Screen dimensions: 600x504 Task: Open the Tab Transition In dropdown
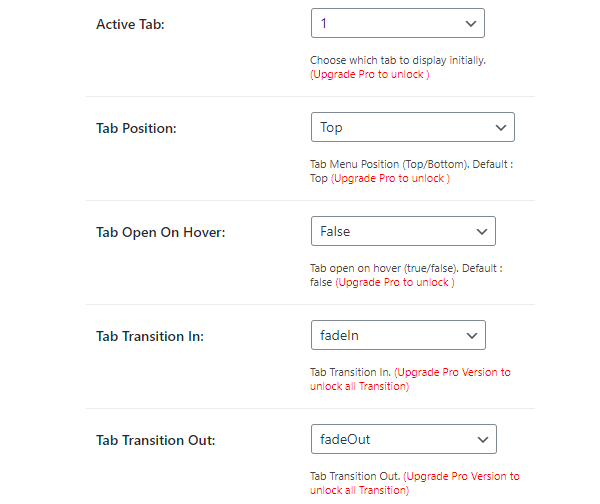click(397, 335)
